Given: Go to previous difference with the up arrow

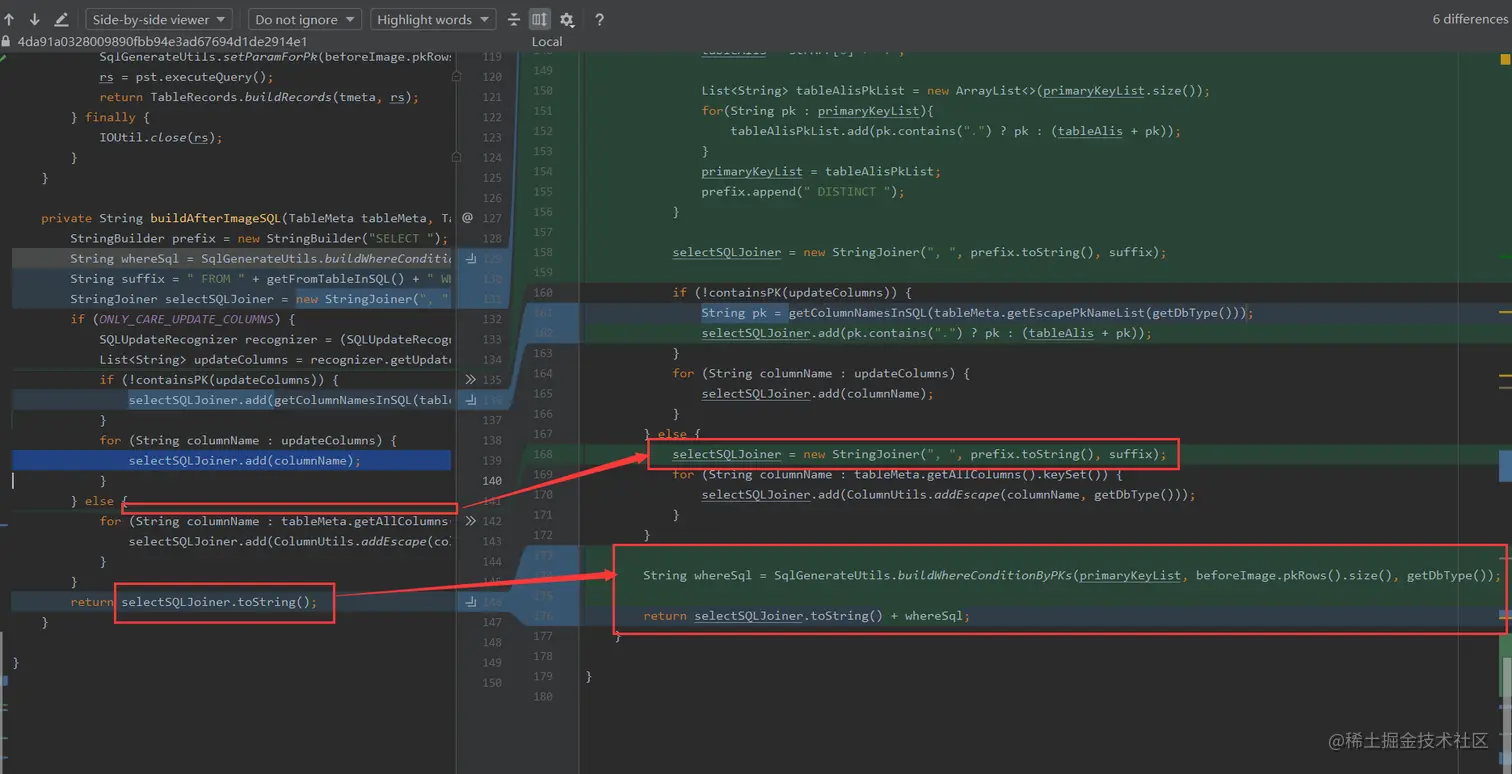Looking at the screenshot, I should click(x=10, y=19).
